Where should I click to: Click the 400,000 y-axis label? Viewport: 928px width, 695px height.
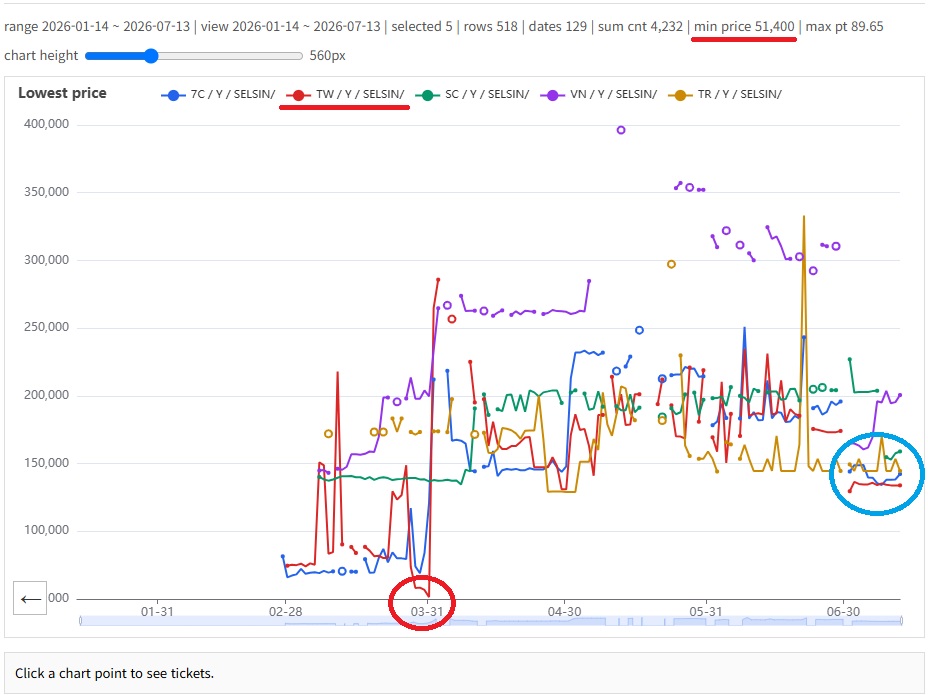click(x=46, y=124)
